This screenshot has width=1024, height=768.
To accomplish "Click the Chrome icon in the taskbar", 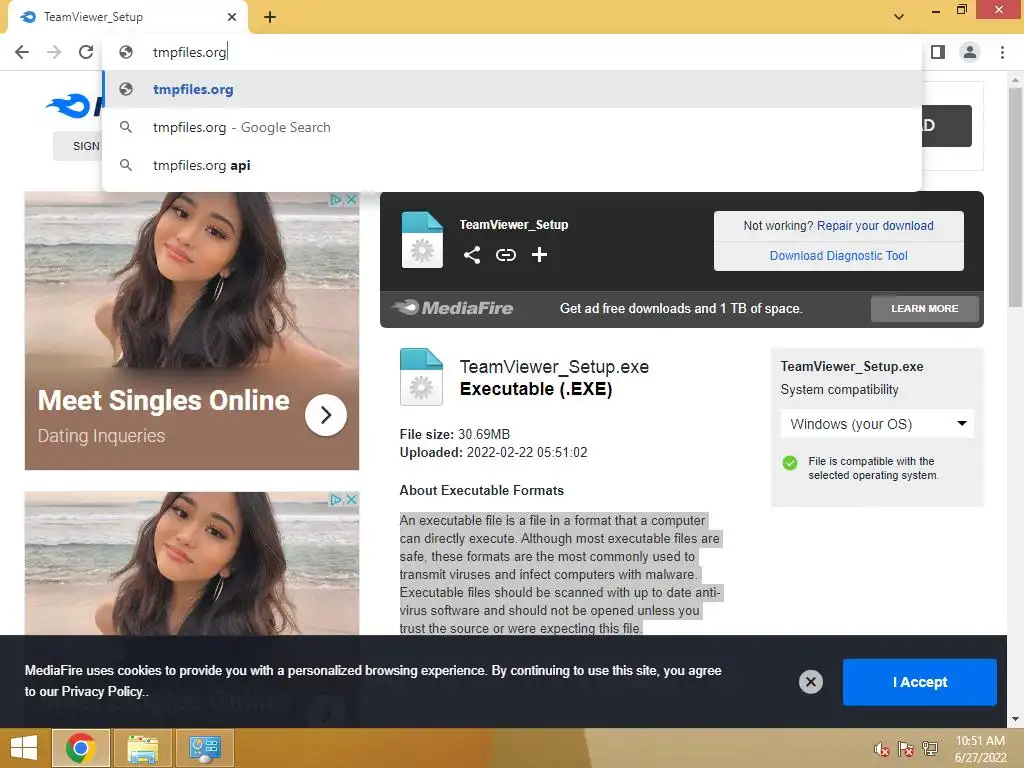I will click(81, 748).
